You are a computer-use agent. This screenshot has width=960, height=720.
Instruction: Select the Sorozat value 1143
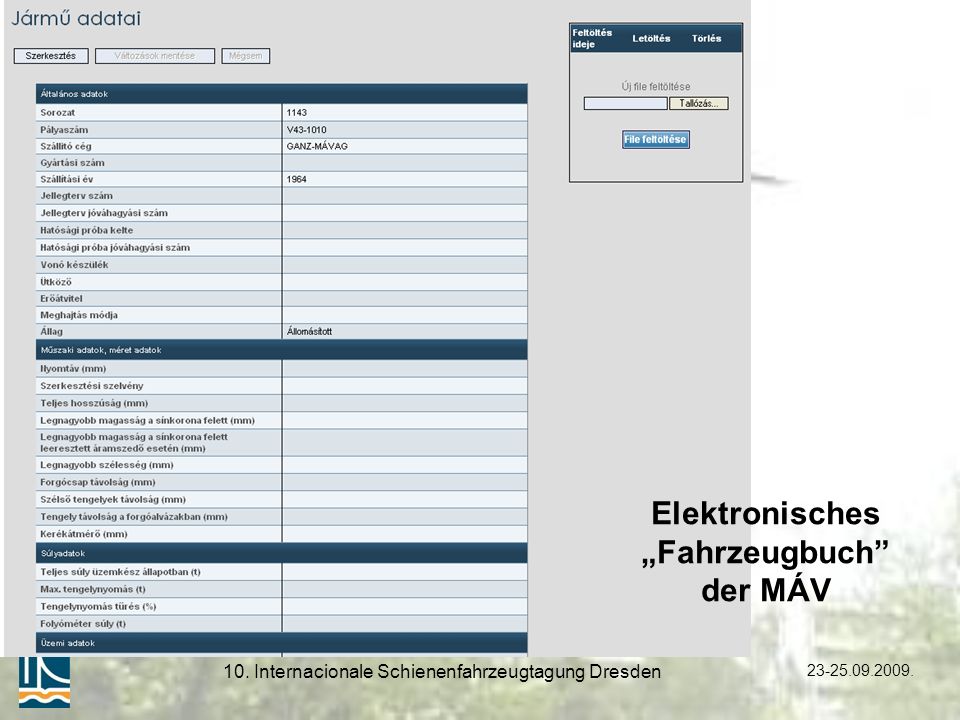point(296,113)
